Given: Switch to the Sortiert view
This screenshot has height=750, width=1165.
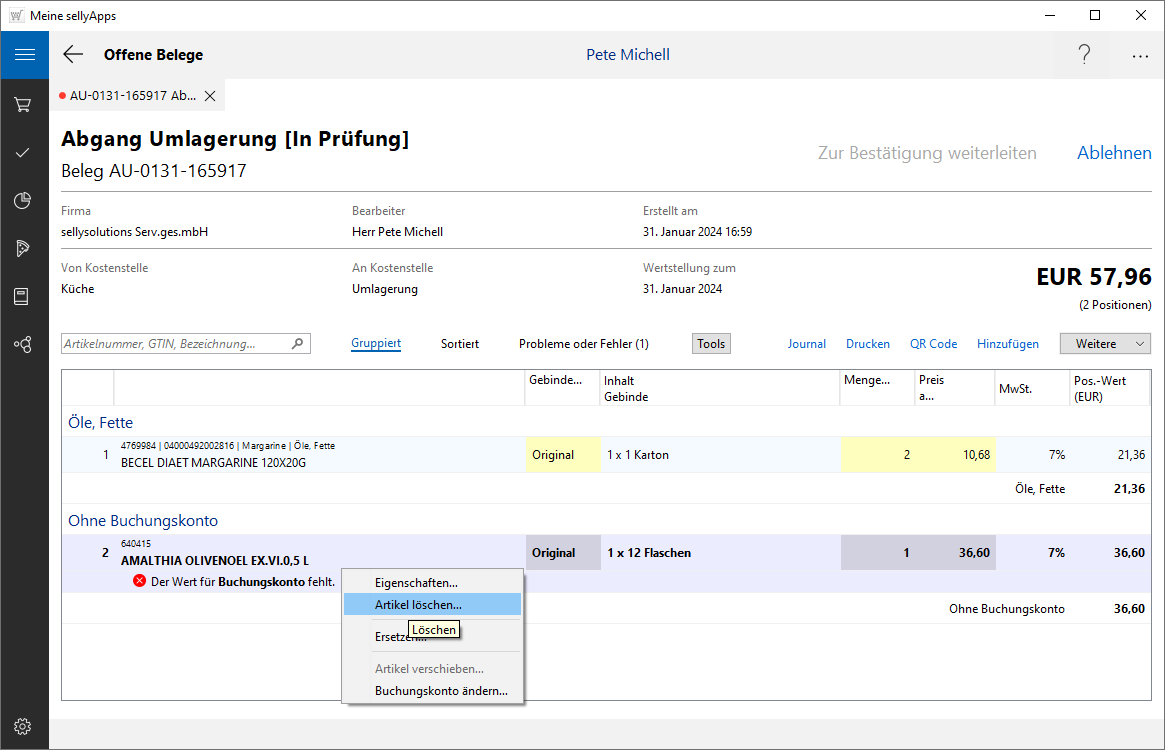Looking at the screenshot, I should 460,344.
